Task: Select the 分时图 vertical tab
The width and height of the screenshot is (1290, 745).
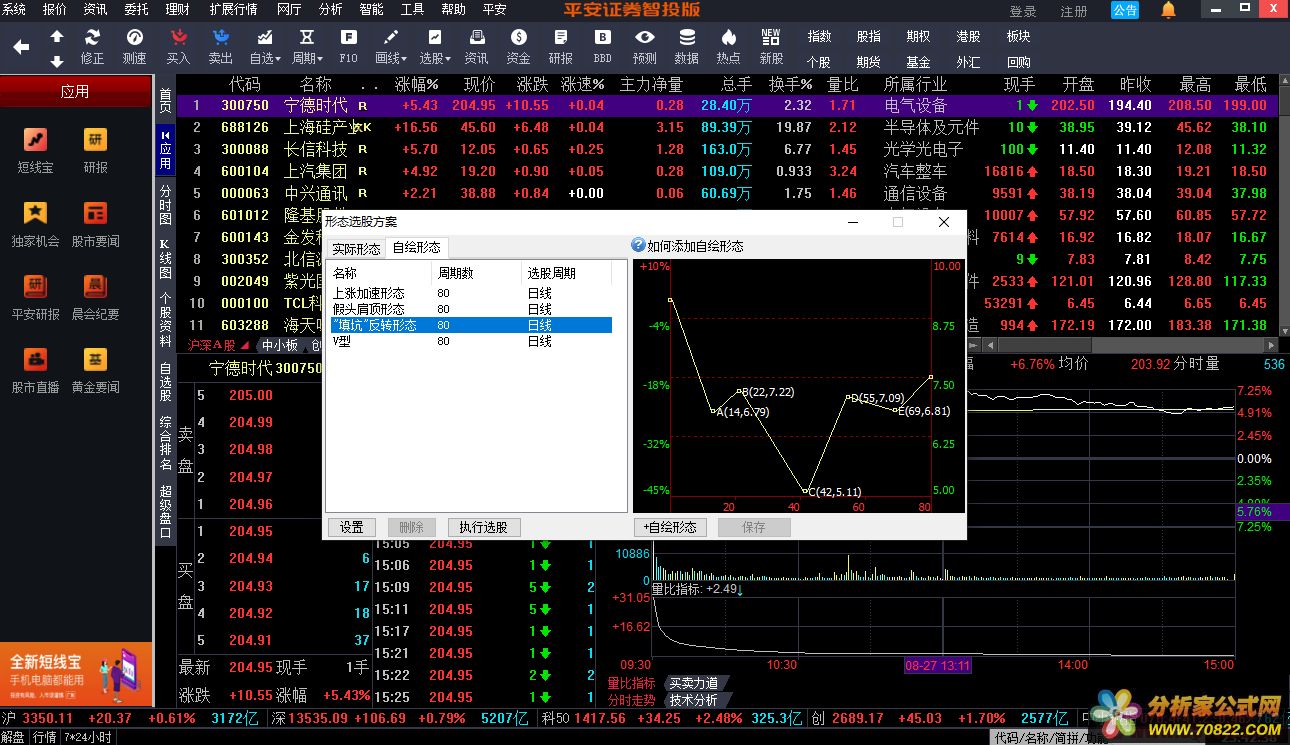Action: pyautogui.click(x=166, y=205)
